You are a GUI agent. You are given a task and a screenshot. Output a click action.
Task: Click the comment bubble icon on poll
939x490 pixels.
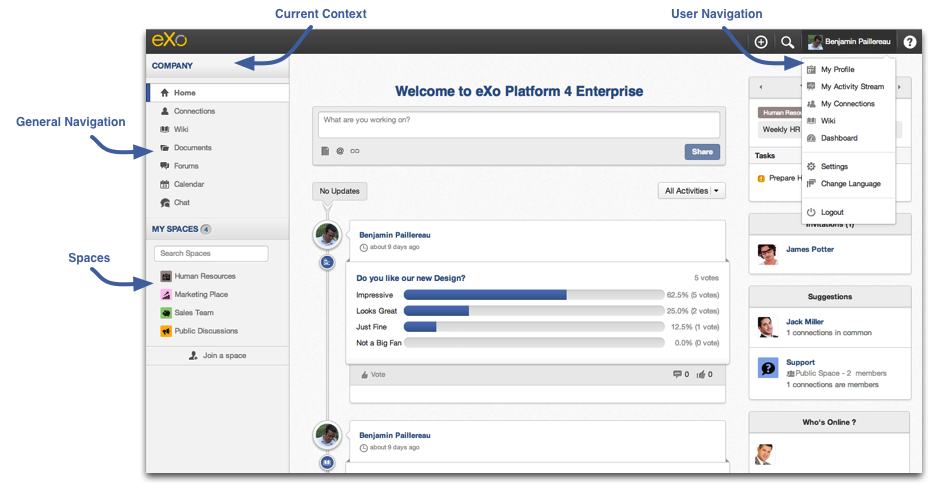677,374
